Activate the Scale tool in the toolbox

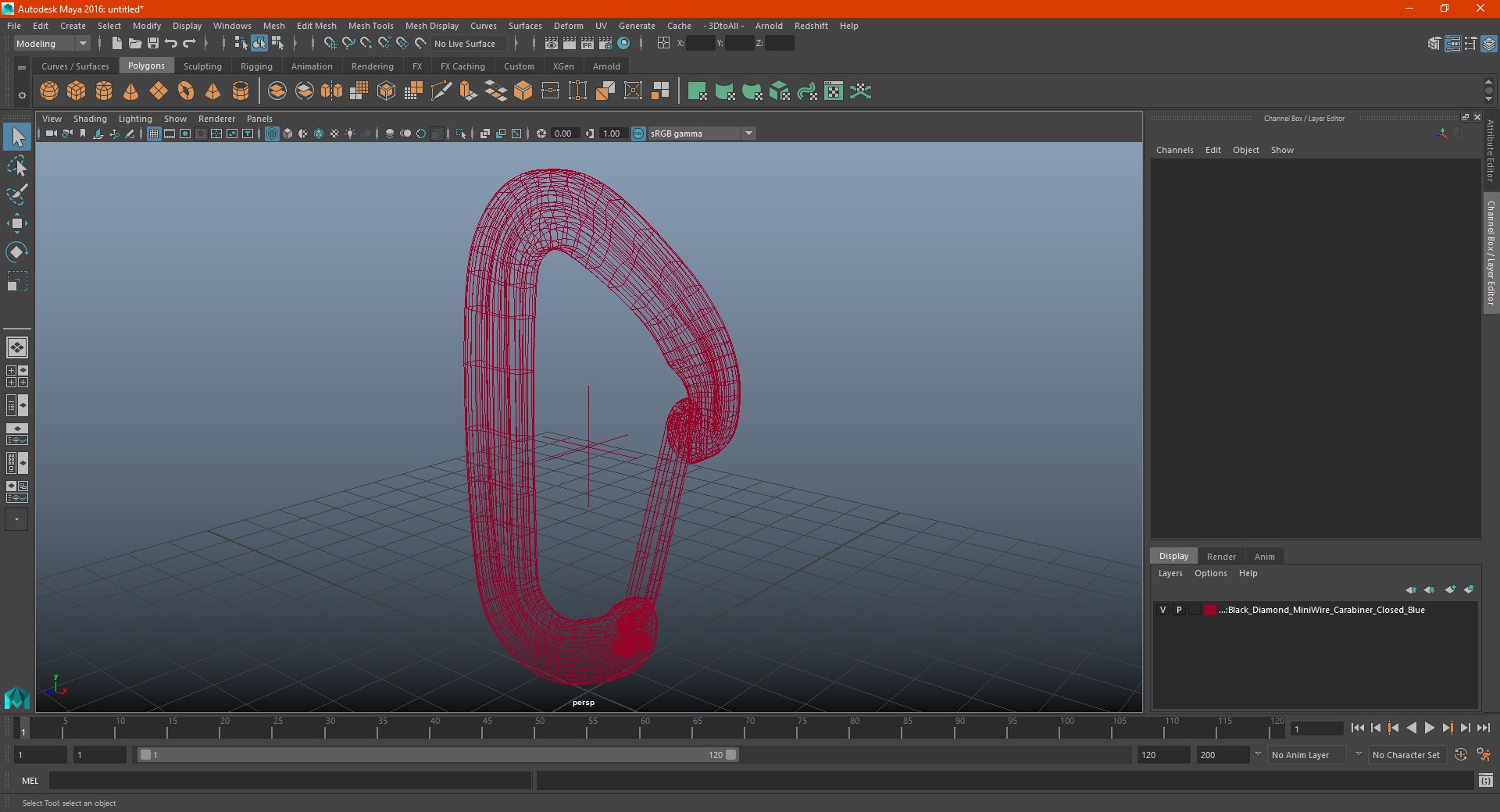16,281
